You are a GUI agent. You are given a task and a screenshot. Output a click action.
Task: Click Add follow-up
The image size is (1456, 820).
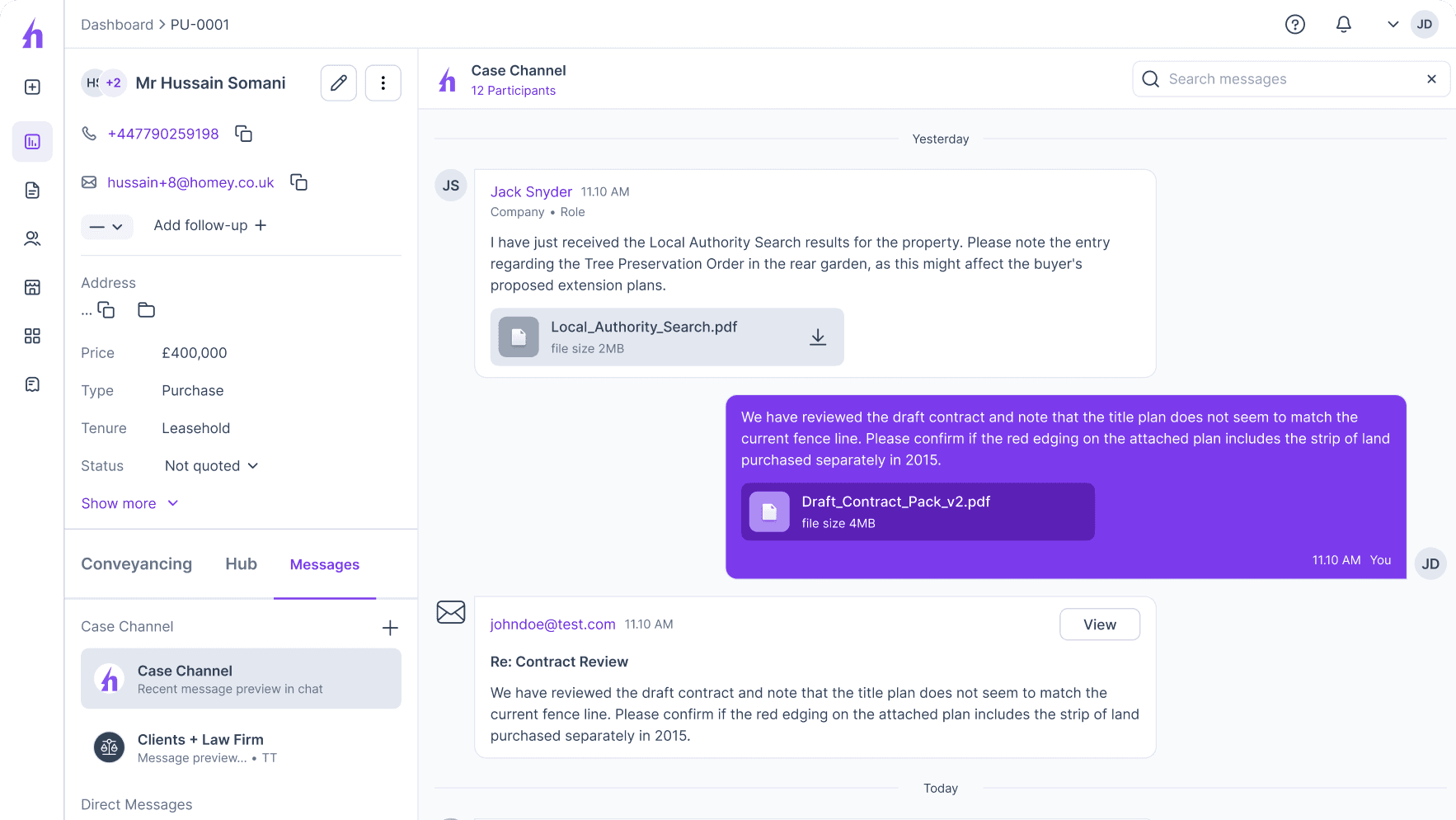pyautogui.click(x=210, y=225)
